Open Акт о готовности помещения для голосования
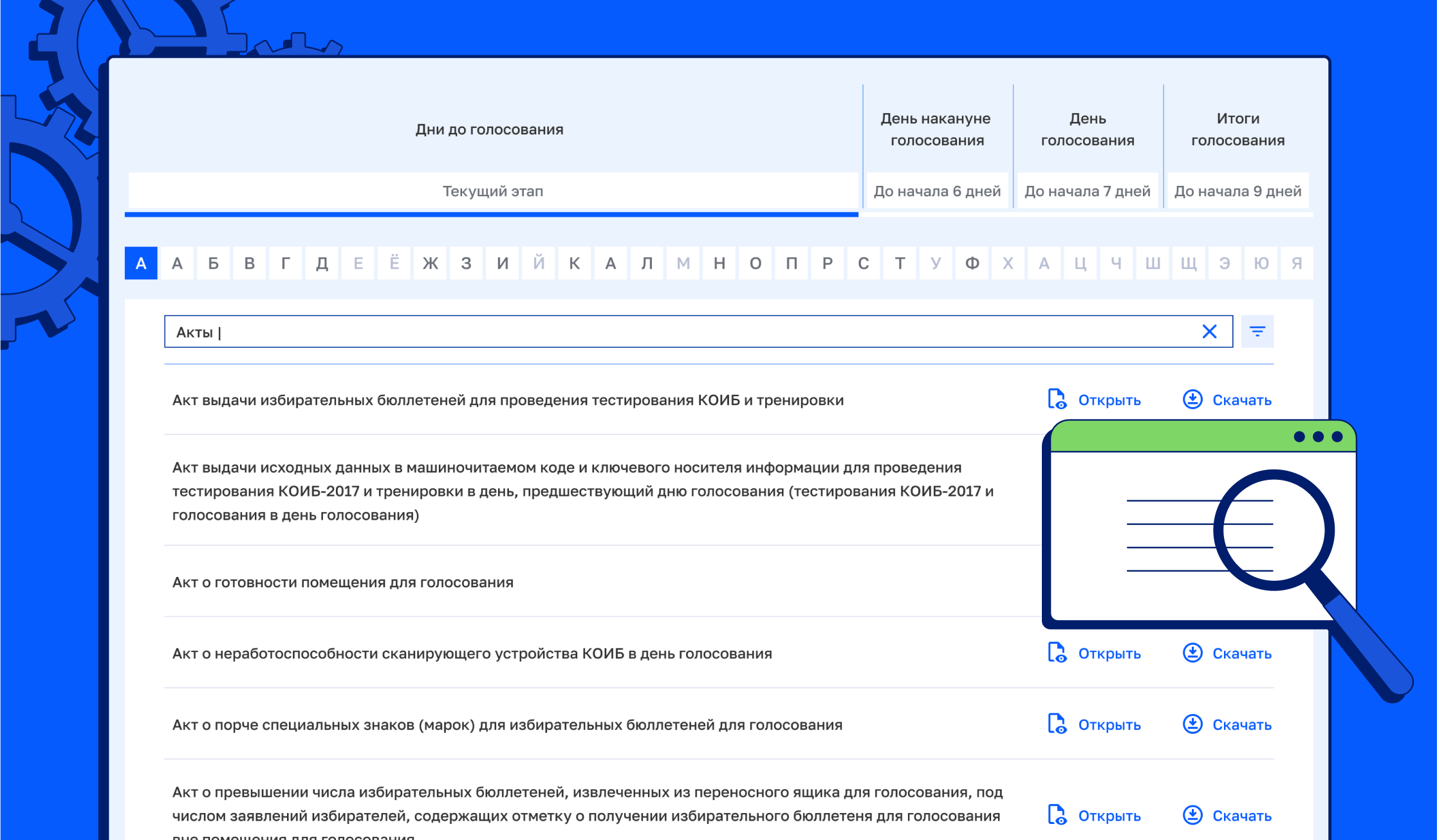The height and width of the screenshot is (840, 1437). point(342,582)
